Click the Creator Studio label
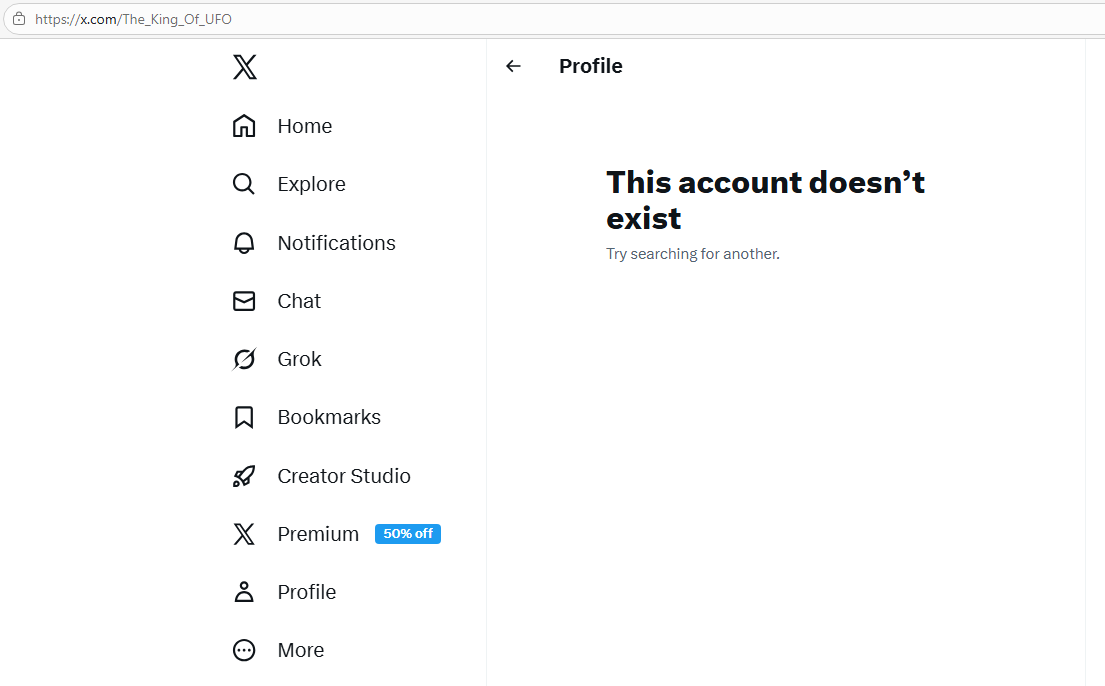Image resolution: width=1105 pixels, height=686 pixels. (344, 476)
